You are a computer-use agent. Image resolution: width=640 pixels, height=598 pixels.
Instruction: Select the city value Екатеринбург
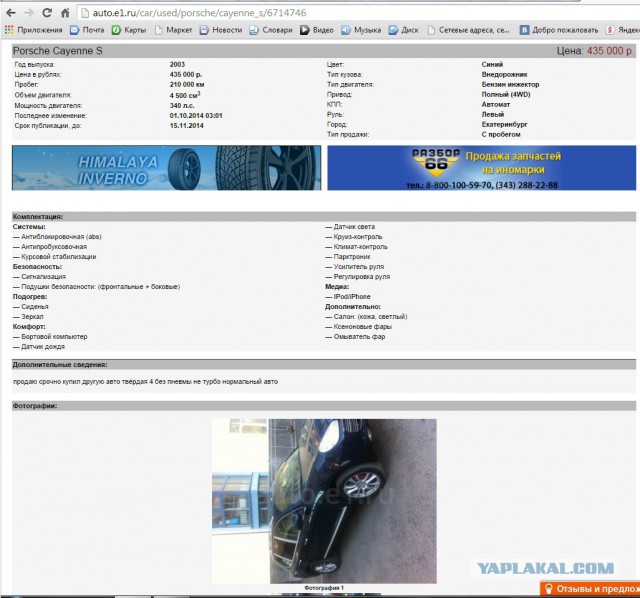[x=504, y=124]
